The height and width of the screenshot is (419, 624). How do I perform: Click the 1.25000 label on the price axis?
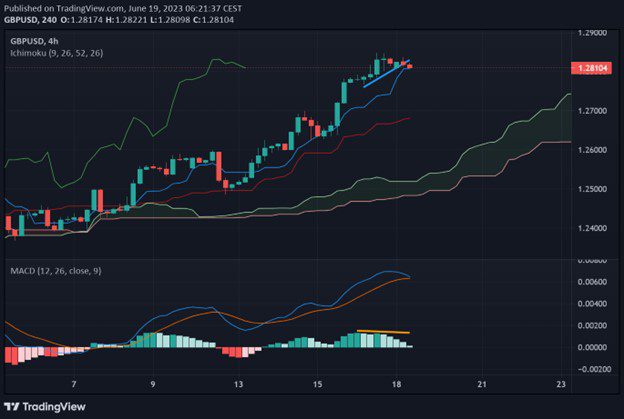click(x=592, y=189)
